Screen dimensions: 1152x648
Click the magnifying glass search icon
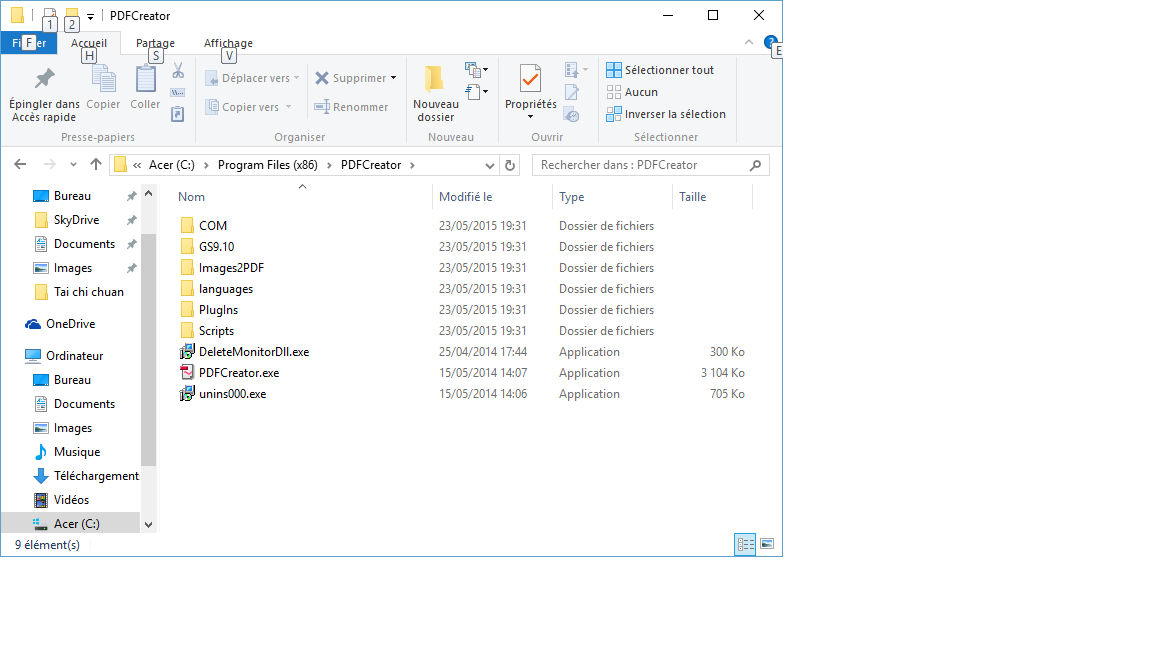pyautogui.click(x=755, y=165)
